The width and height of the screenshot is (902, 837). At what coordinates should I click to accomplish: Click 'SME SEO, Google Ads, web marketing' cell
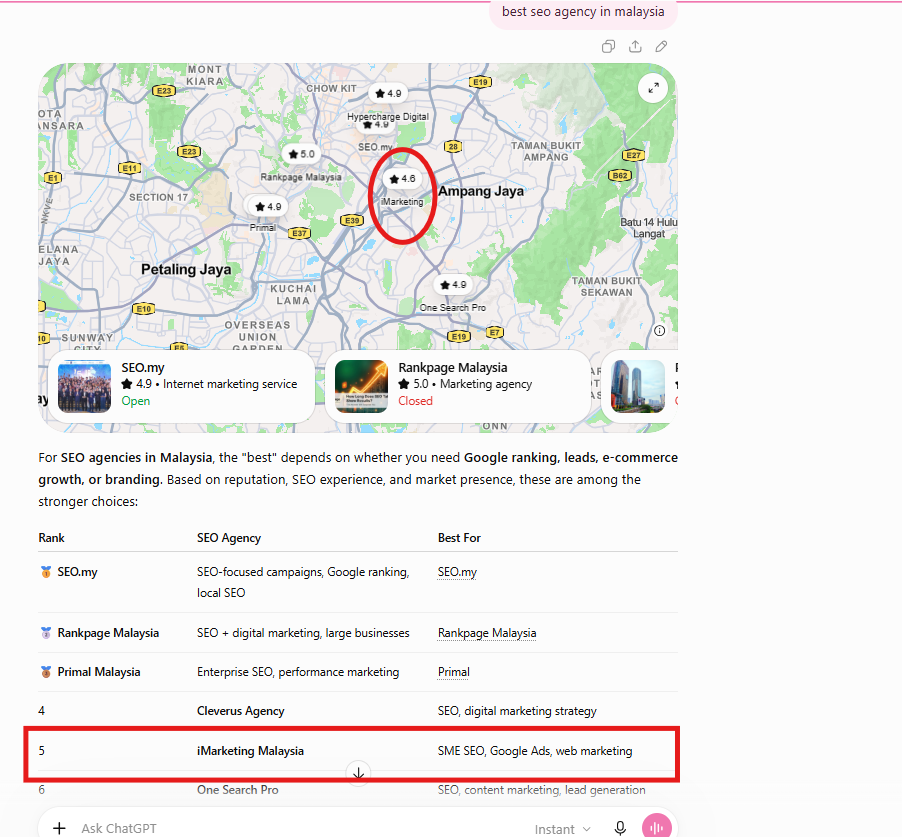[x=535, y=751]
